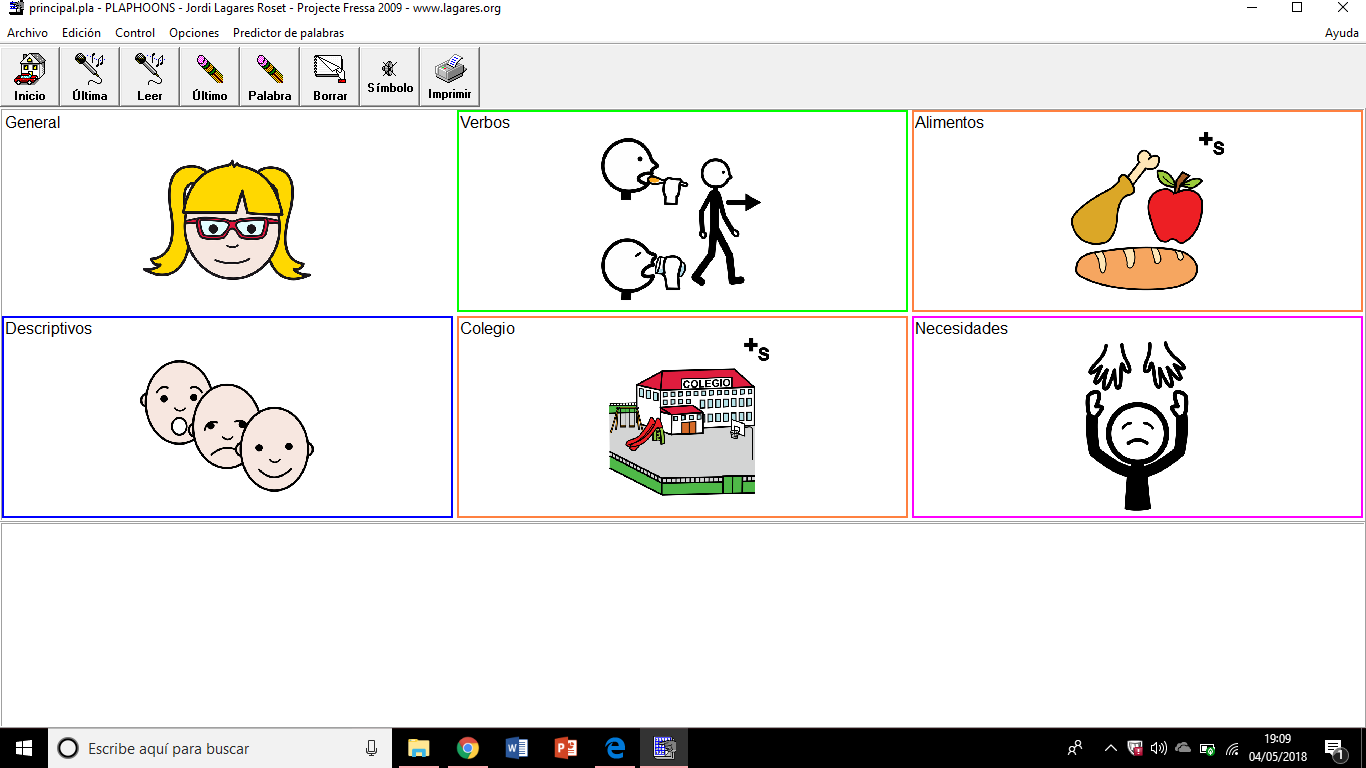The height and width of the screenshot is (768, 1366).
Task: Click the volume speaker tray icon
Action: (x=1159, y=748)
